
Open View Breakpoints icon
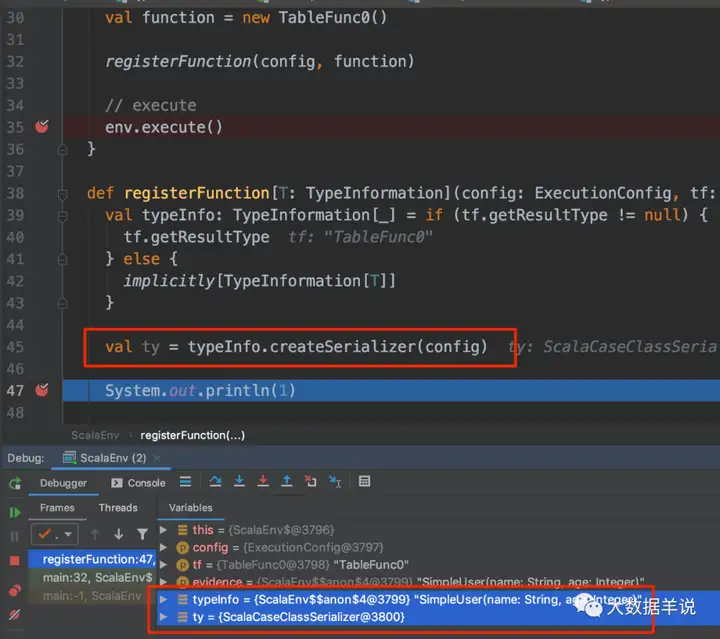click(15, 590)
